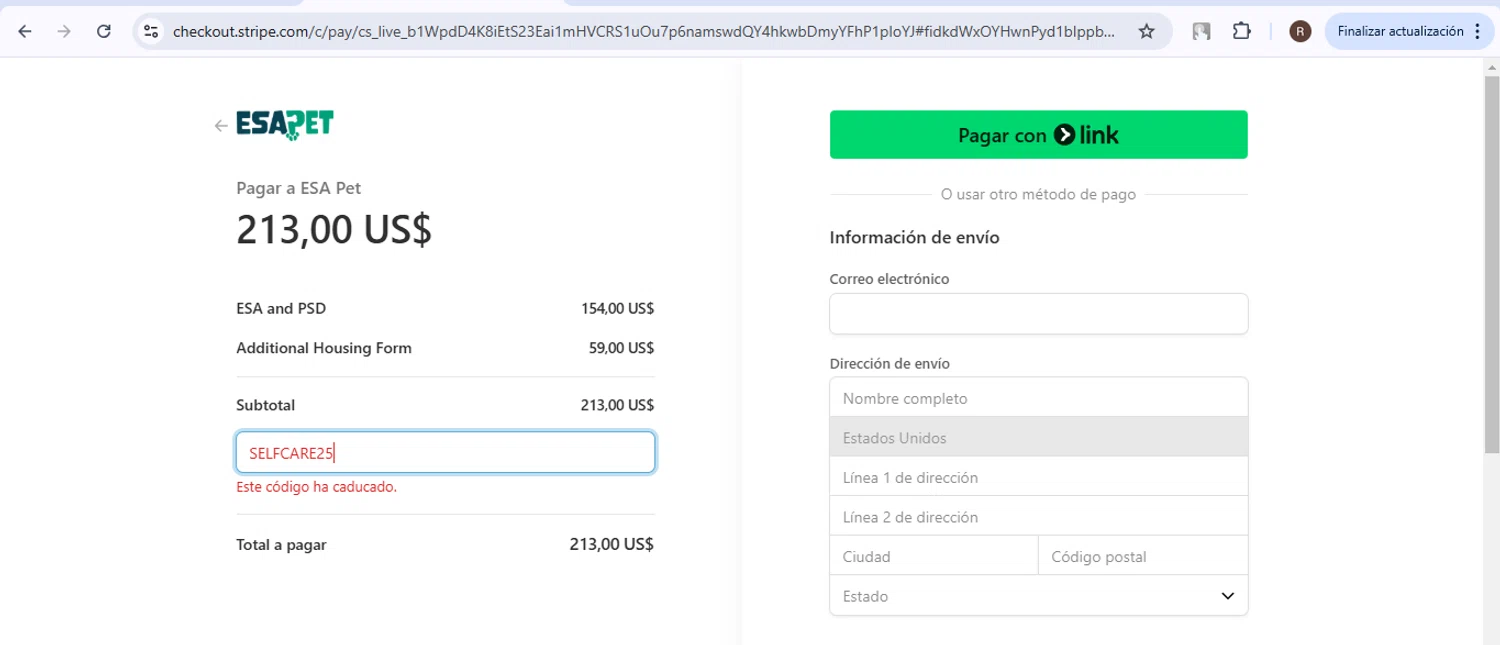
Task: Reload the checkout page
Action: click(103, 31)
